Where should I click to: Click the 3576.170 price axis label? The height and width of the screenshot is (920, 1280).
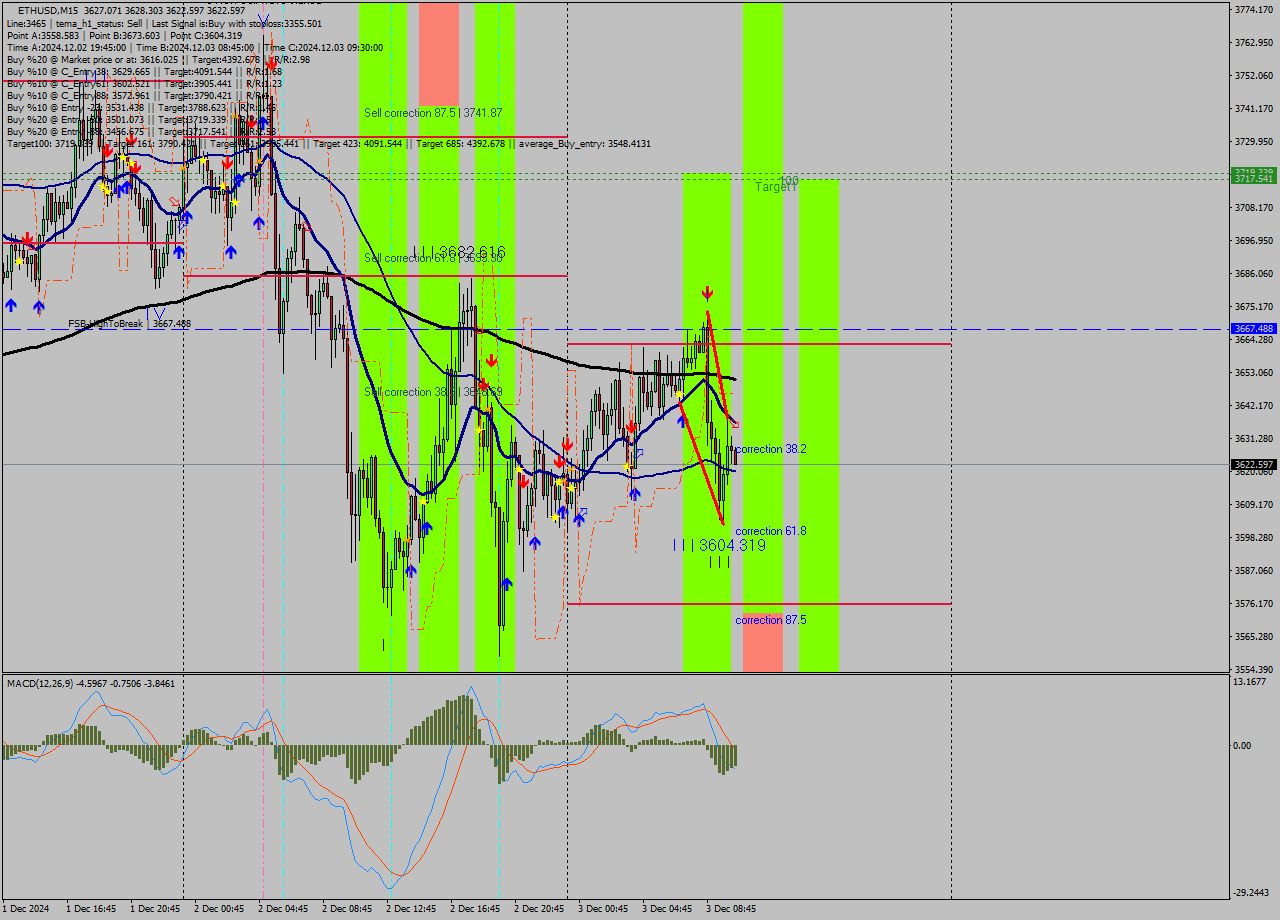pos(1254,603)
